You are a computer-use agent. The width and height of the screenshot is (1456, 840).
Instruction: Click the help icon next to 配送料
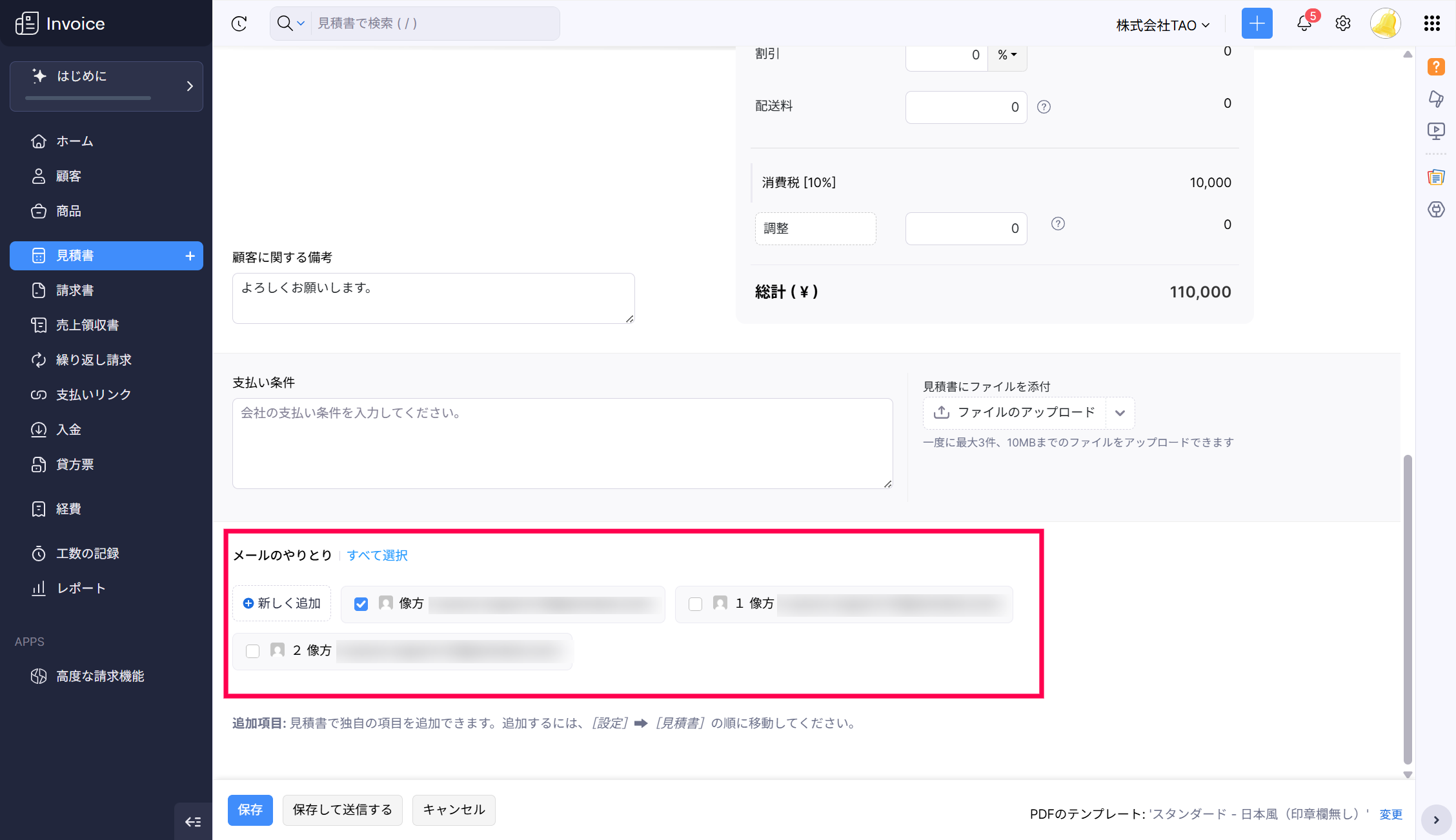1044,107
